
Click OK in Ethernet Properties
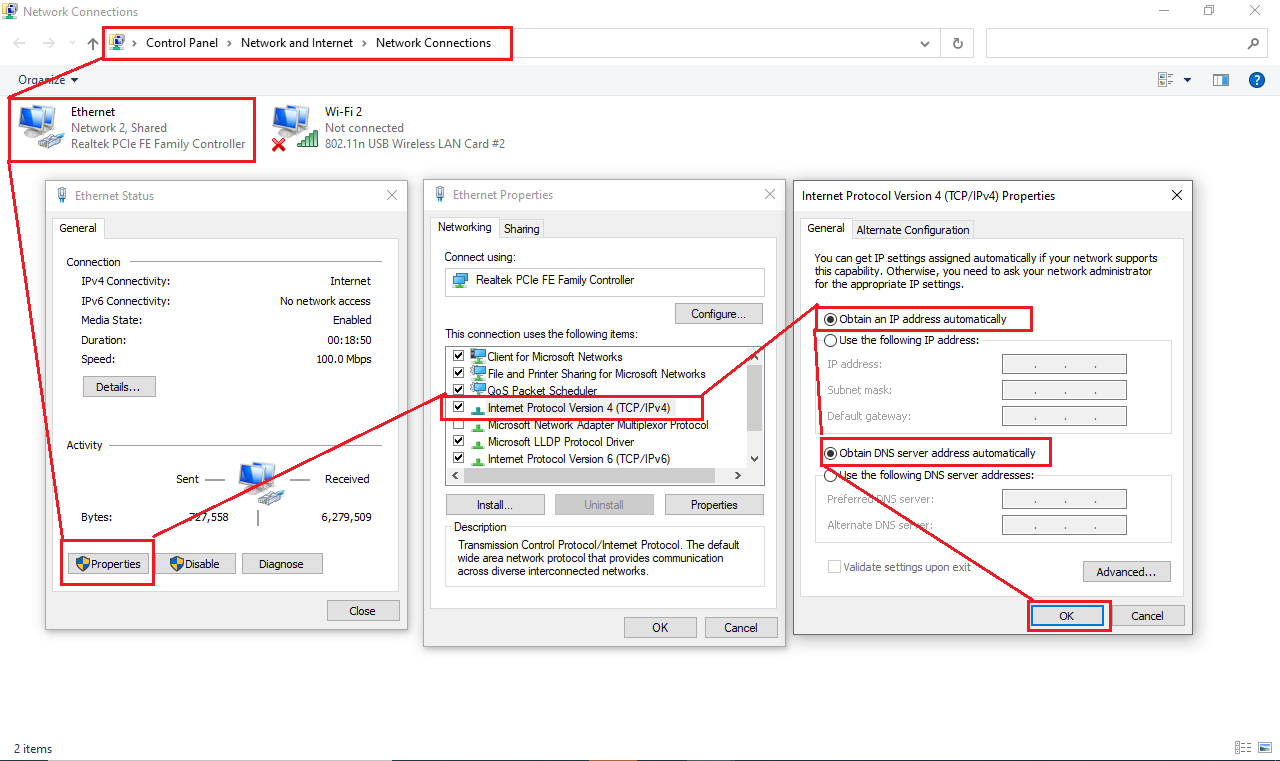pos(660,628)
